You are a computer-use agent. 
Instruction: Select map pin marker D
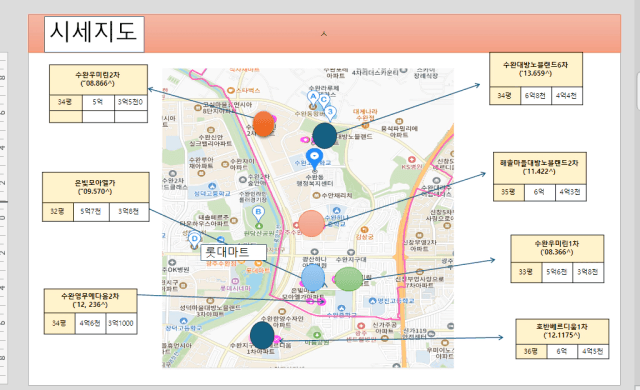195,240
